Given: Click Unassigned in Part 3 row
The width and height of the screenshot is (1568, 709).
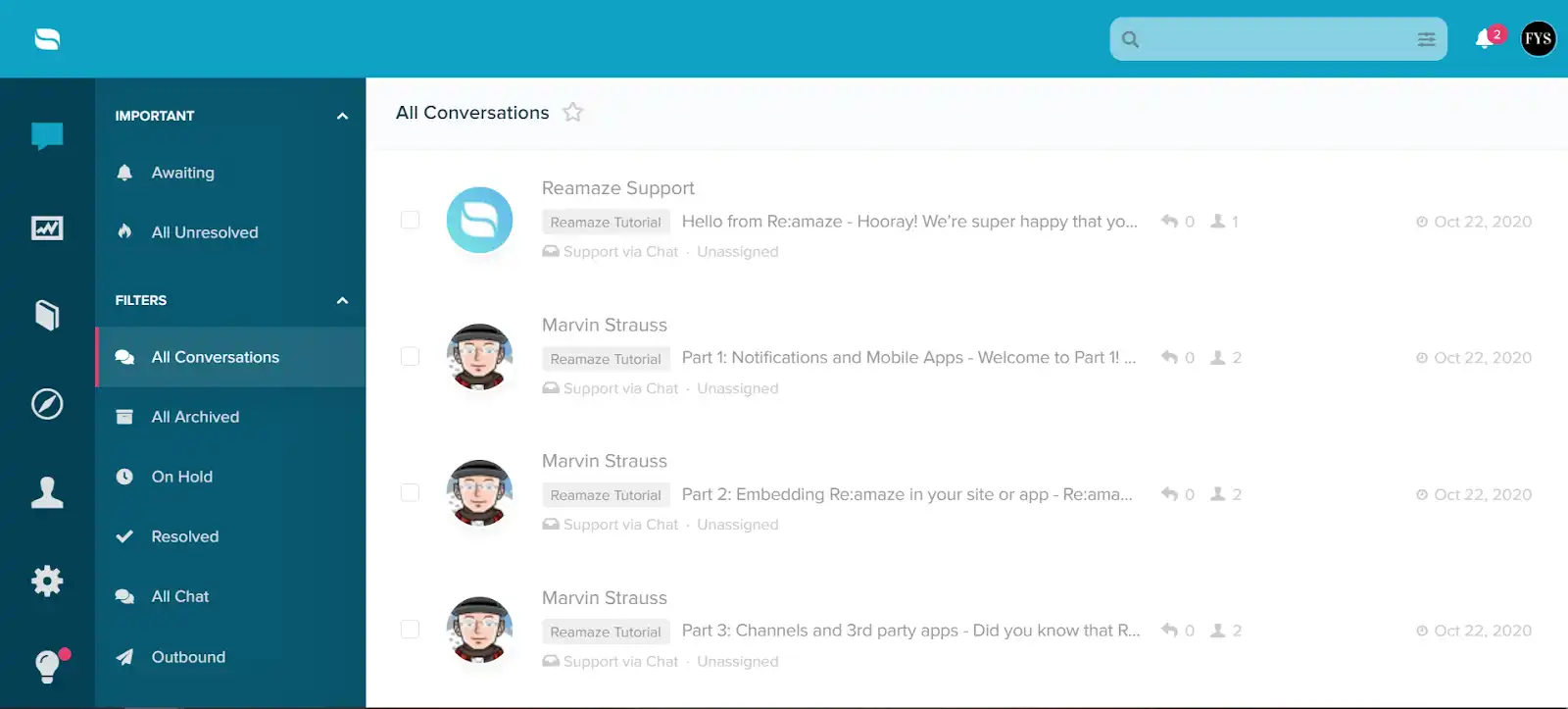Looking at the screenshot, I should coord(738,662).
